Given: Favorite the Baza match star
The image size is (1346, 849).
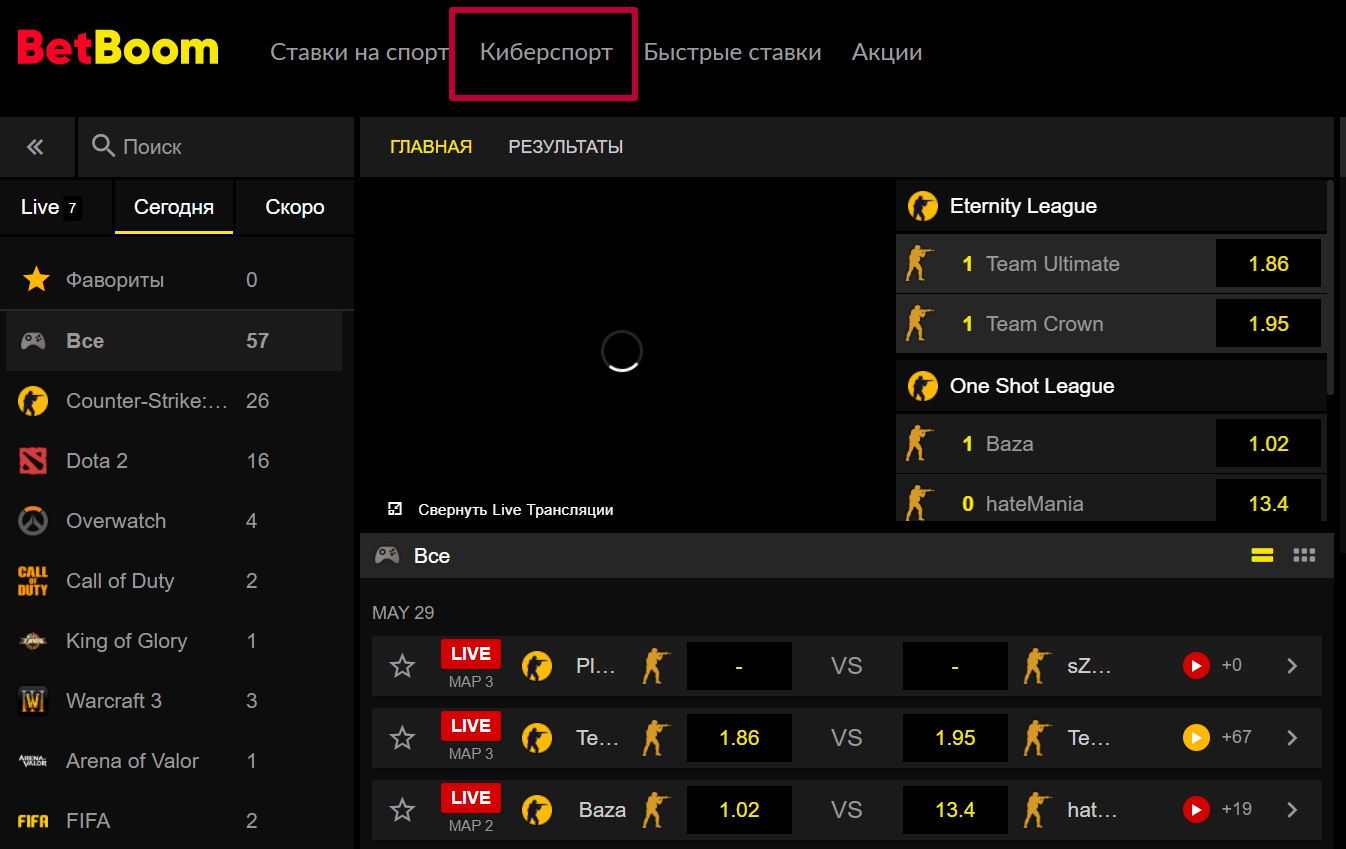Looking at the screenshot, I should pos(402,809).
